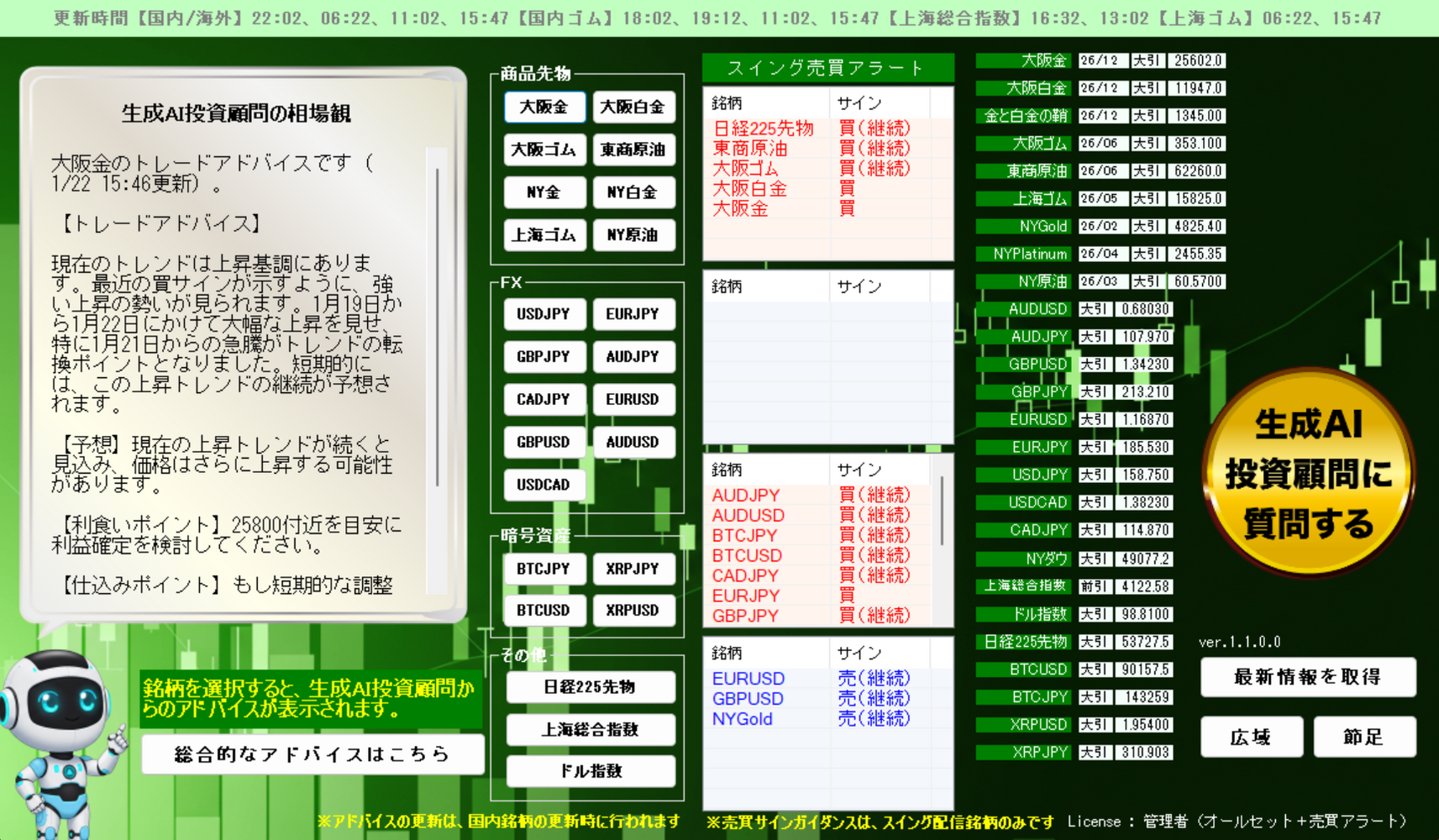This screenshot has width=1439, height=840.
Task: Select 日経225先物 row in alert list
Action: click(x=827, y=129)
